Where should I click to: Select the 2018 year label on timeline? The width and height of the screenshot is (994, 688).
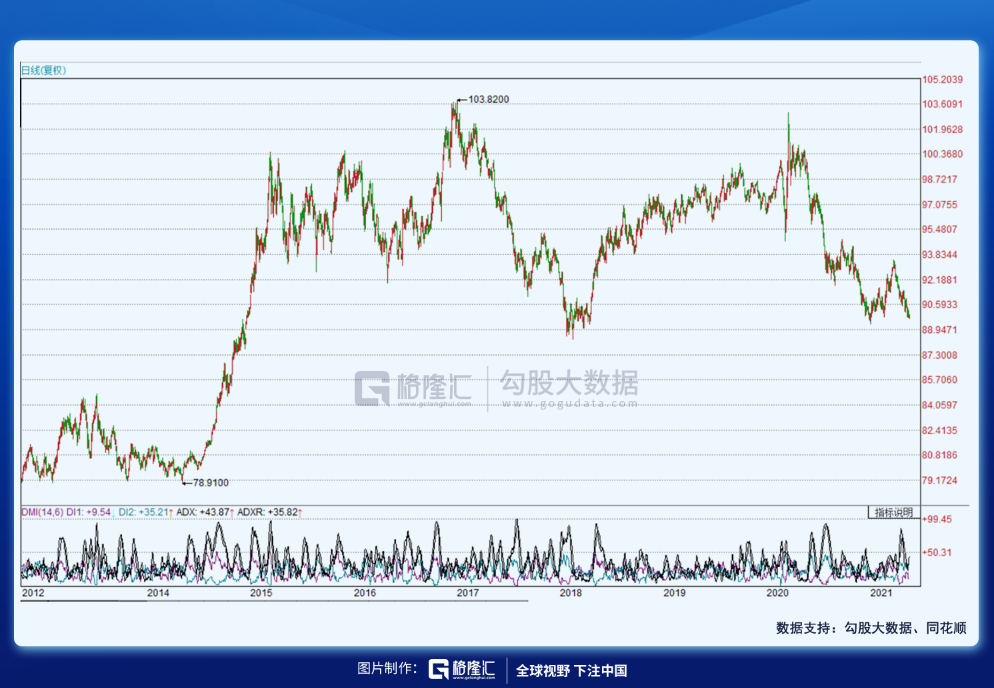click(x=571, y=593)
